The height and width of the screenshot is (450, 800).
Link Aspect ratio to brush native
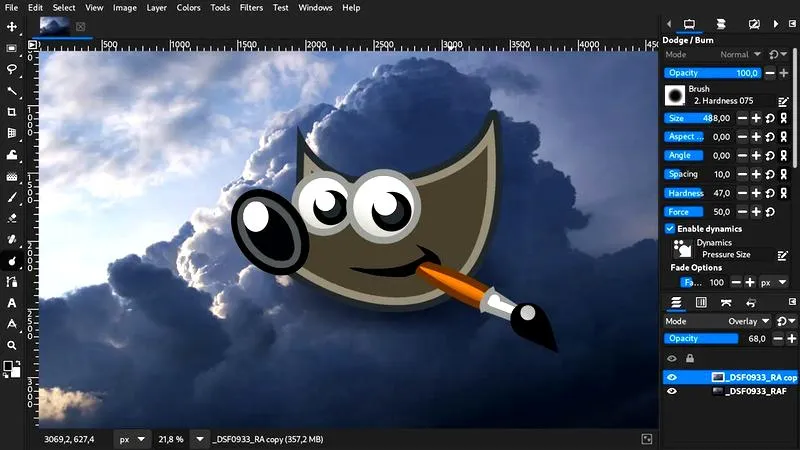784,137
